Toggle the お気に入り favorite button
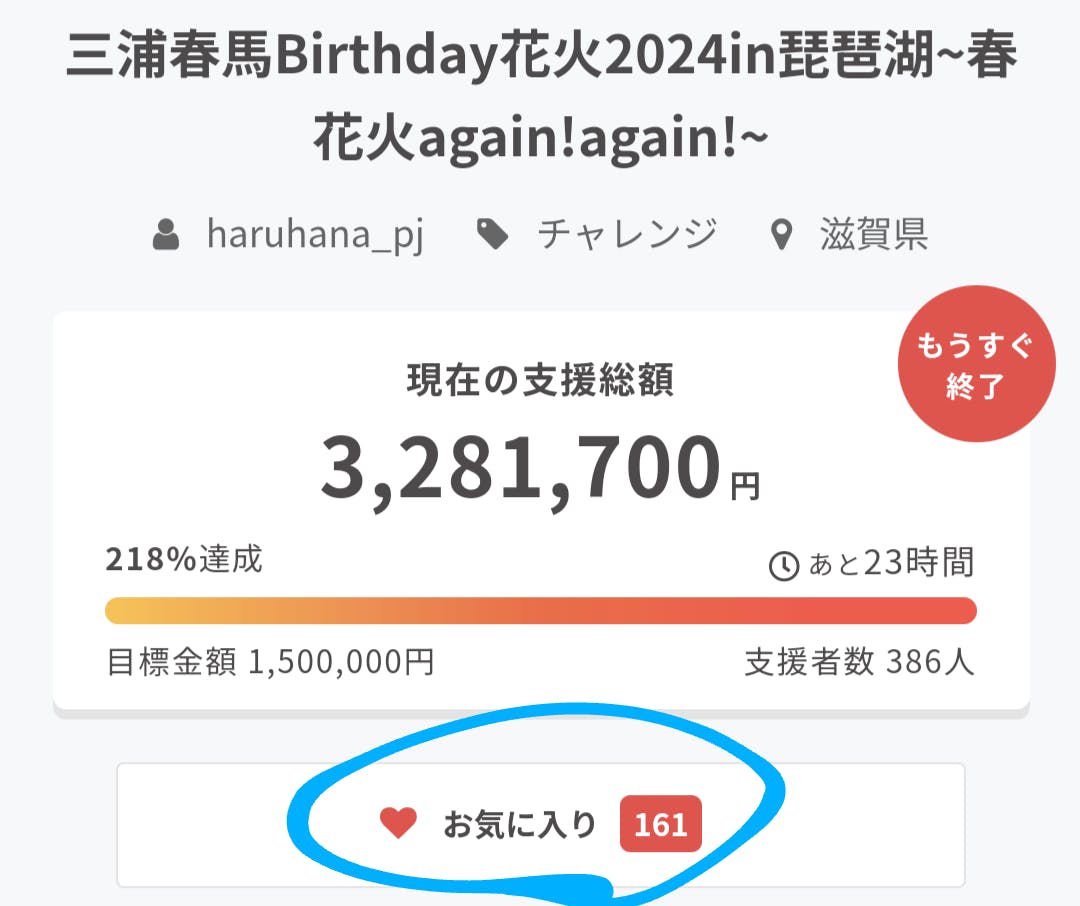This screenshot has width=1080, height=906. [520, 825]
